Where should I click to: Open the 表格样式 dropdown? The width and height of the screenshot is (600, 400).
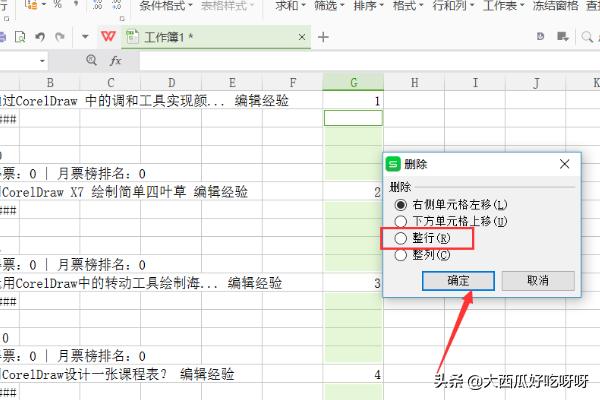click(x=227, y=5)
